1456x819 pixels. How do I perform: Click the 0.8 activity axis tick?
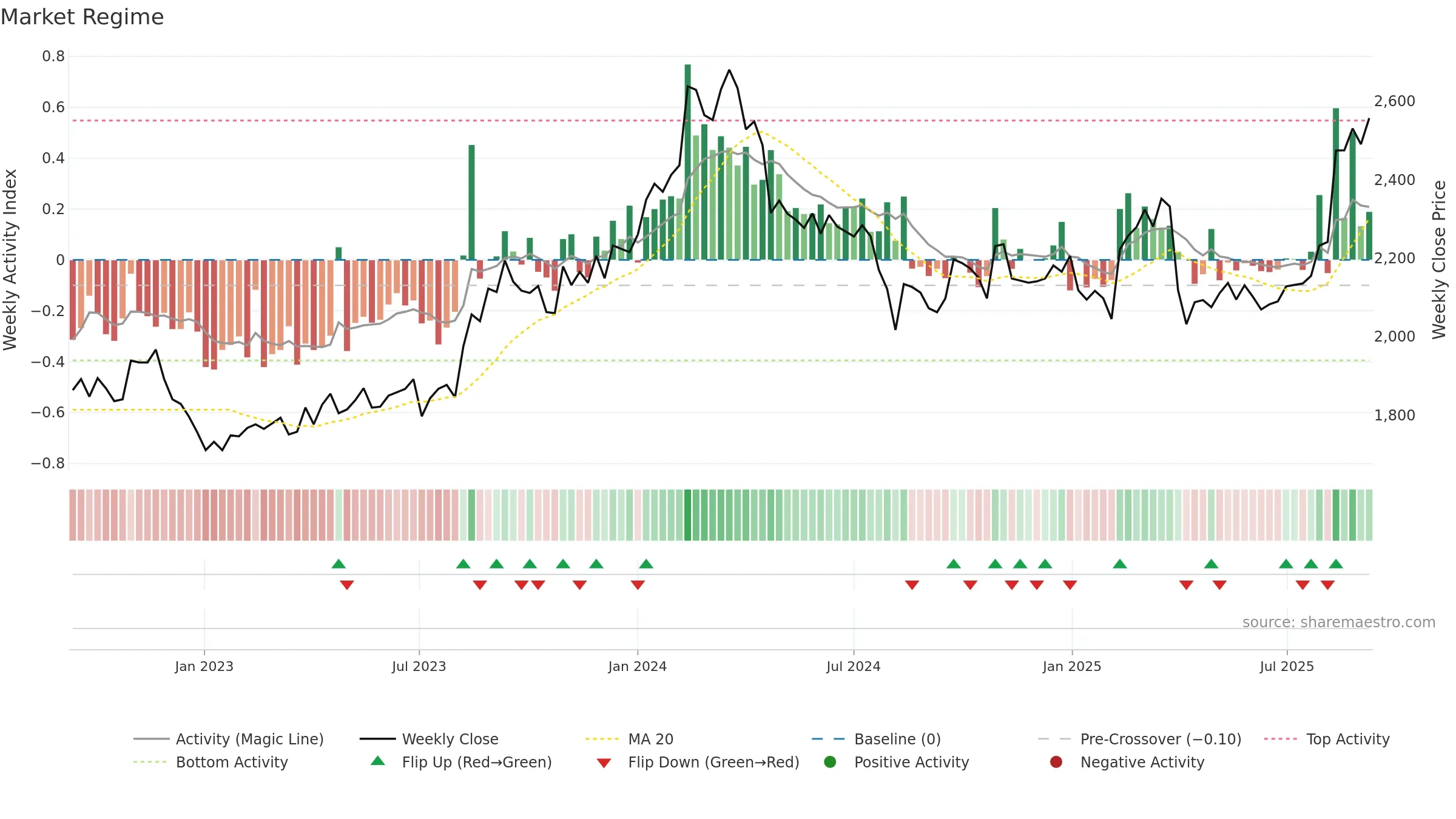(x=53, y=56)
